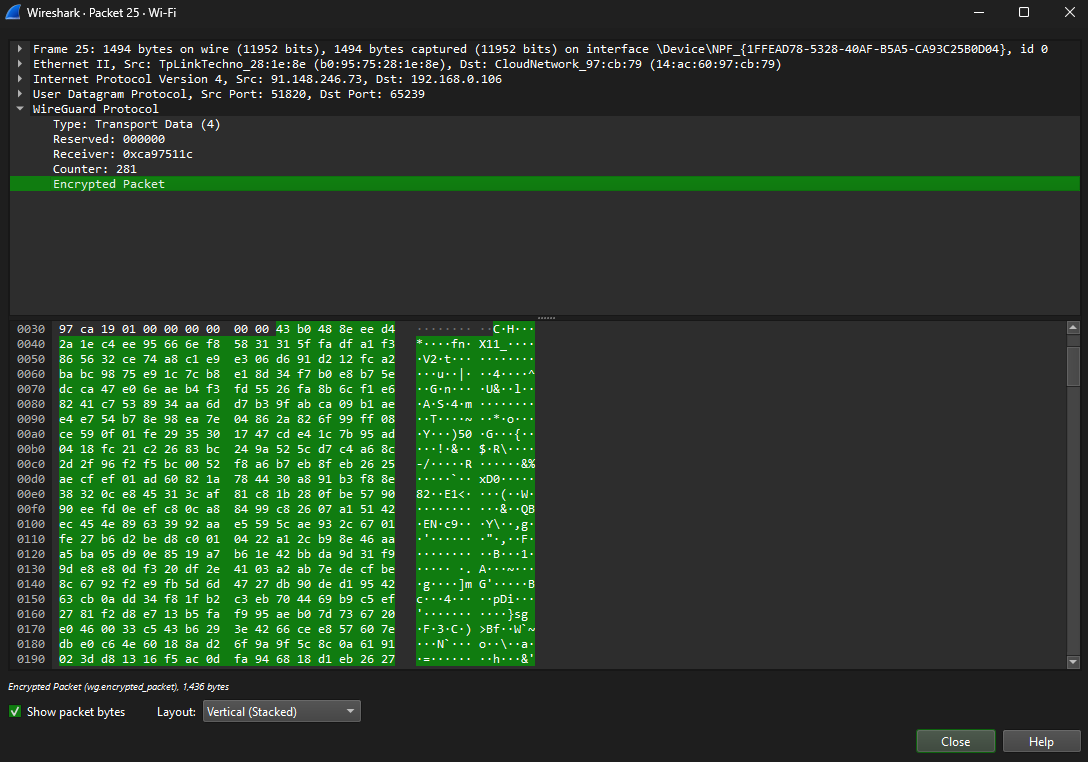
Task: Click the bytes pane scrollbar thumb
Action: [1073, 365]
